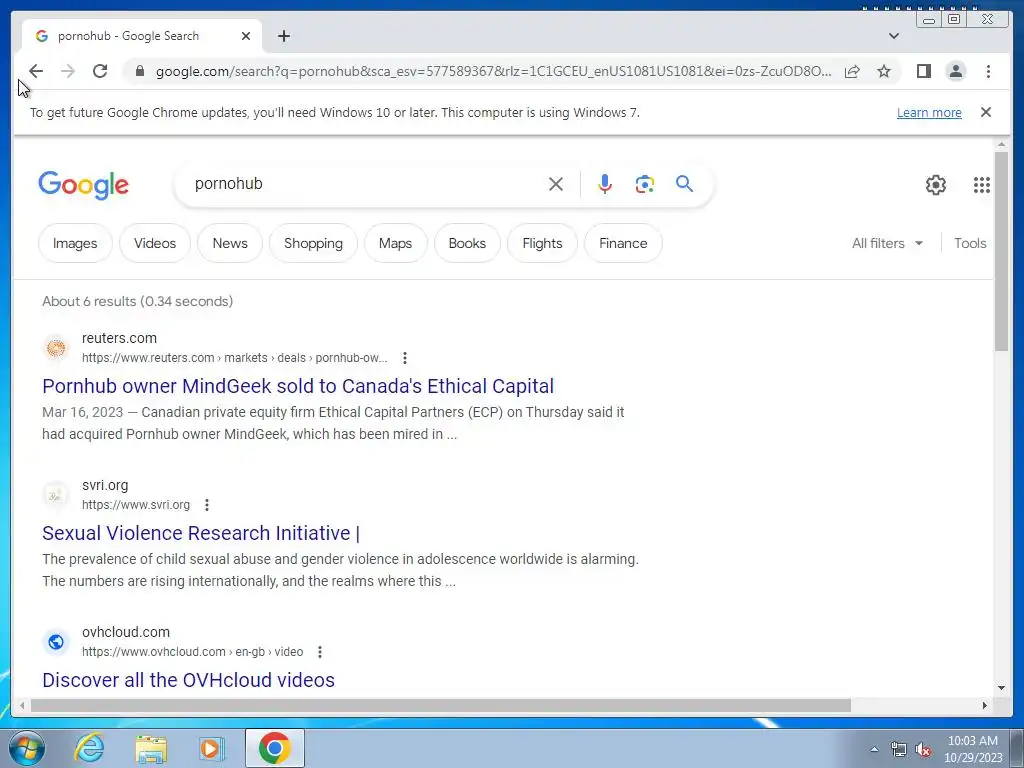Image resolution: width=1024 pixels, height=768 pixels.
Task: Open Discover all the OVHcloud videos link
Action: 188,680
